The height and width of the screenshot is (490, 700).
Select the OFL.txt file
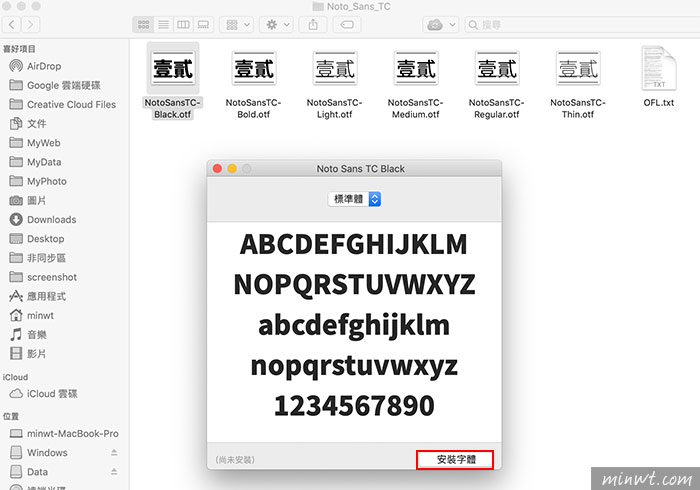pyautogui.click(x=658, y=77)
